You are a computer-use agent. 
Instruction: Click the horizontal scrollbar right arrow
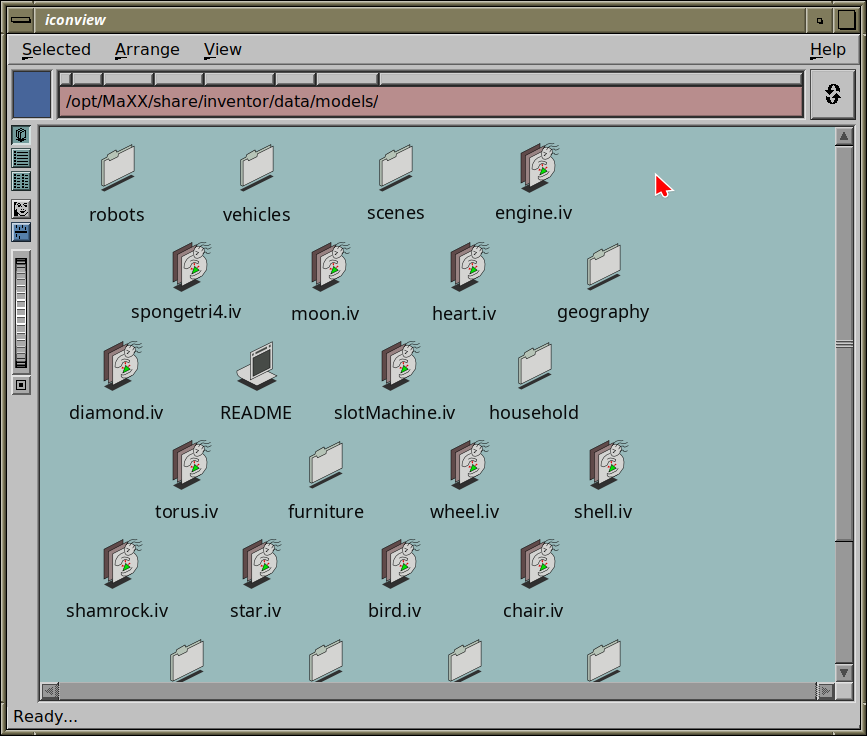point(825,691)
